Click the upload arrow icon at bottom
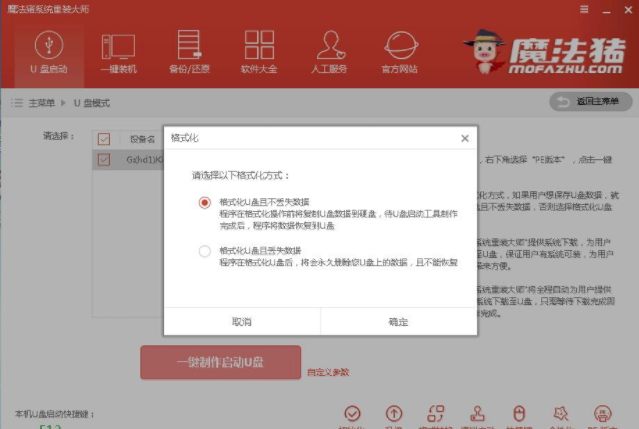The height and width of the screenshot is (429, 639). point(394,413)
